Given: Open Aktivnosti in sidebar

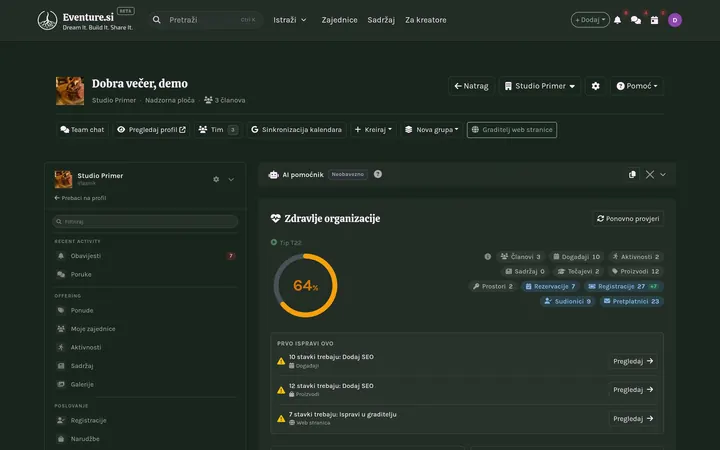Looking at the screenshot, I should 146,347.
